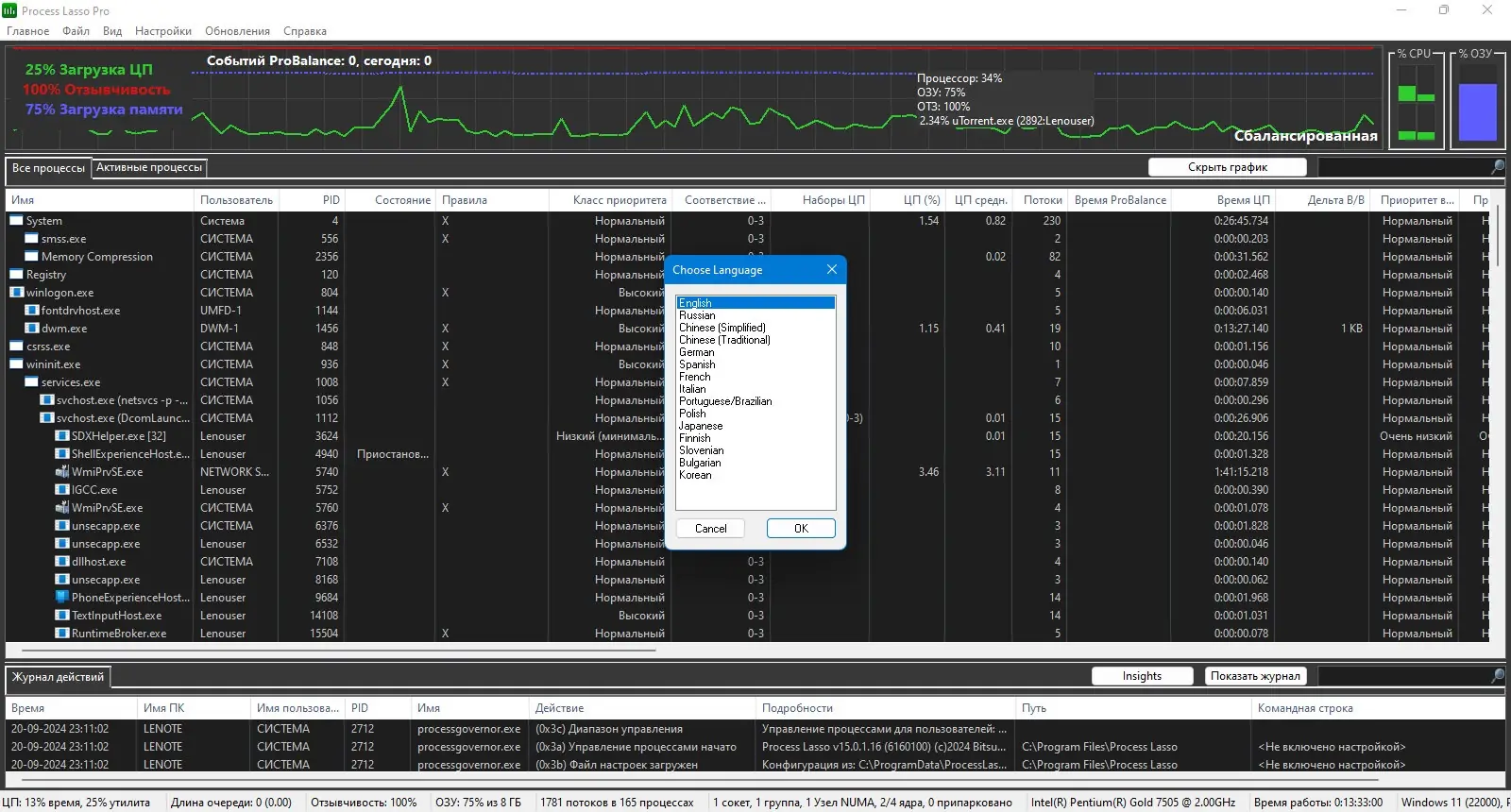1511x812 pixels.
Task: Click the search magnifier icon beside Скрыть график
Action: click(x=1497, y=167)
